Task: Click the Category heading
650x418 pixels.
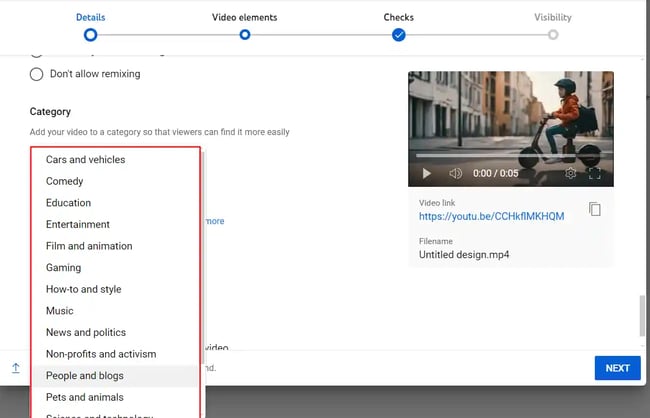Action: point(50,112)
